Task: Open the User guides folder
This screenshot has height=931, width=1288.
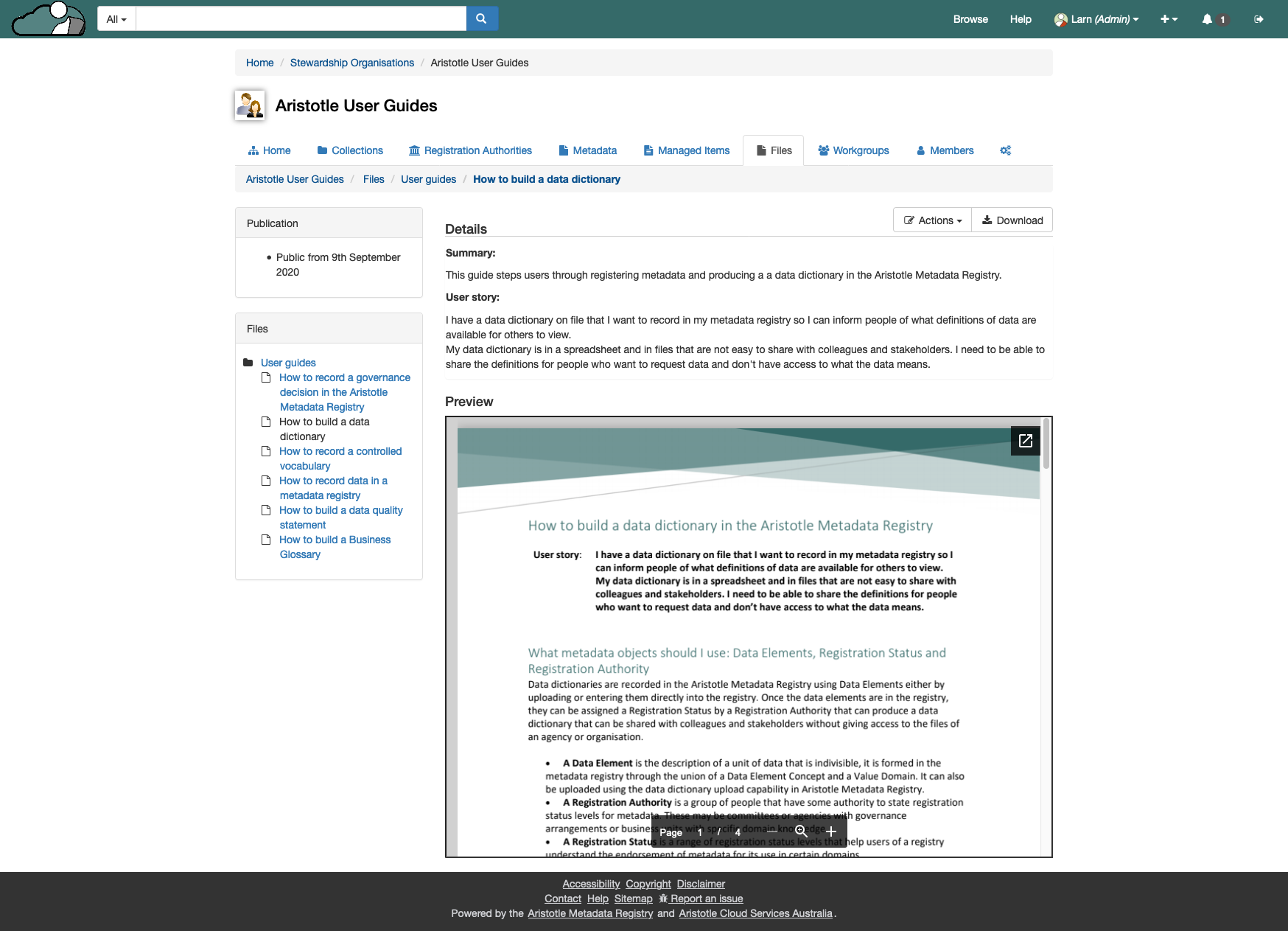Action: [x=288, y=363]
